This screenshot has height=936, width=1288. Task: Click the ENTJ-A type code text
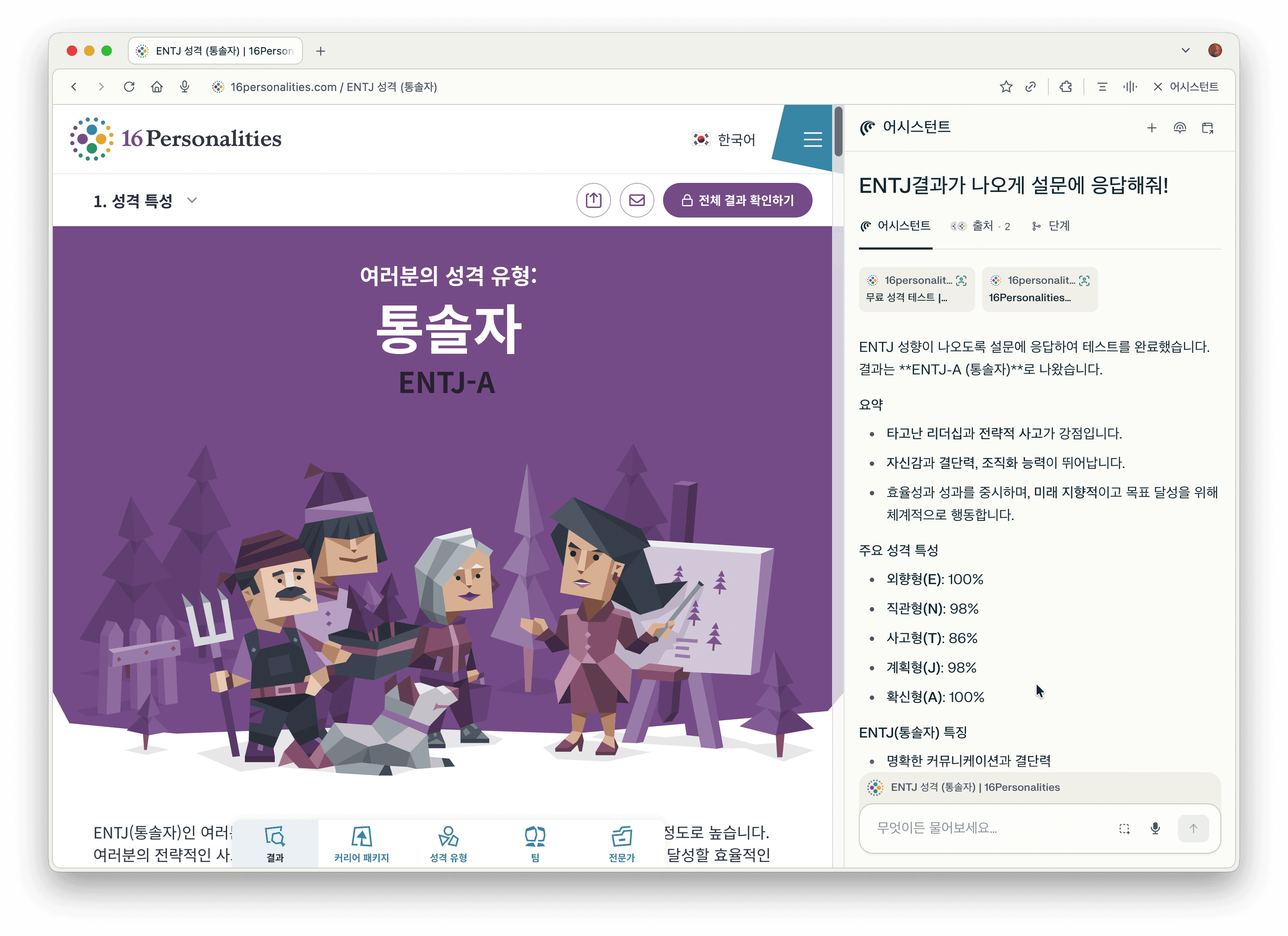(448, 383)
